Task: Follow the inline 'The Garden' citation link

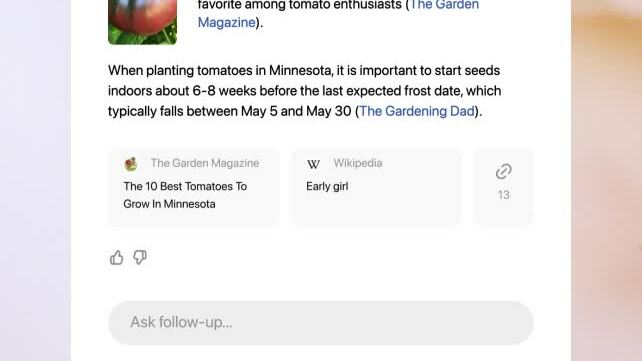Action: (444, 5)
